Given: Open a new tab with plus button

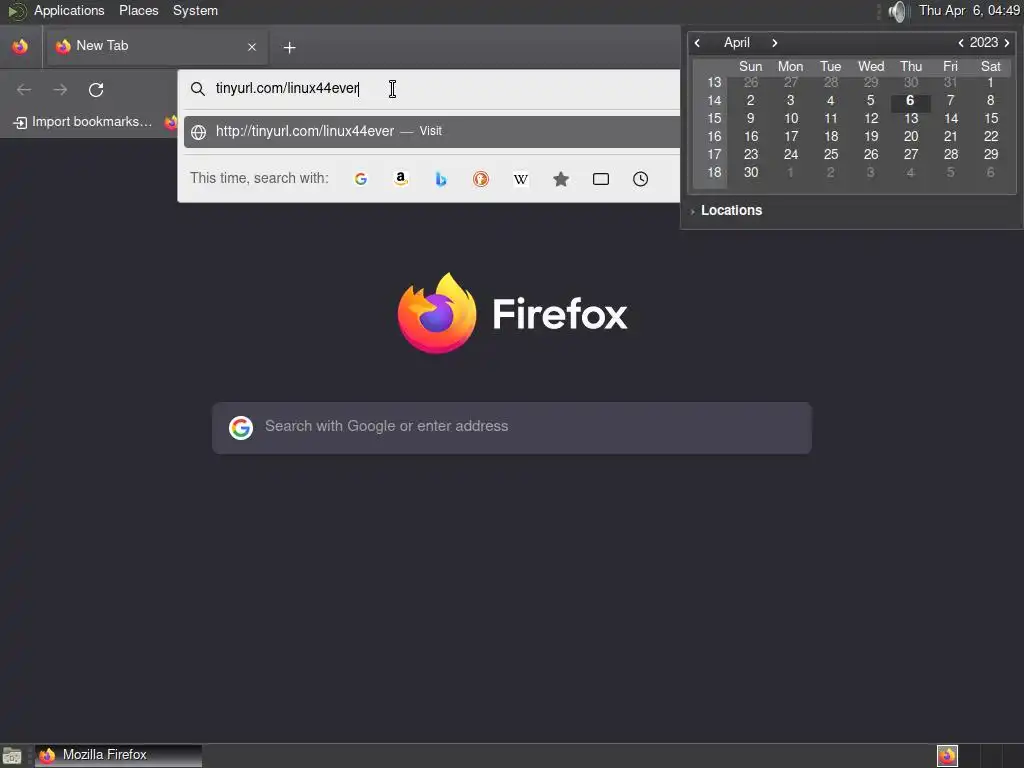Looking at the screenshot, I should 289,48.
